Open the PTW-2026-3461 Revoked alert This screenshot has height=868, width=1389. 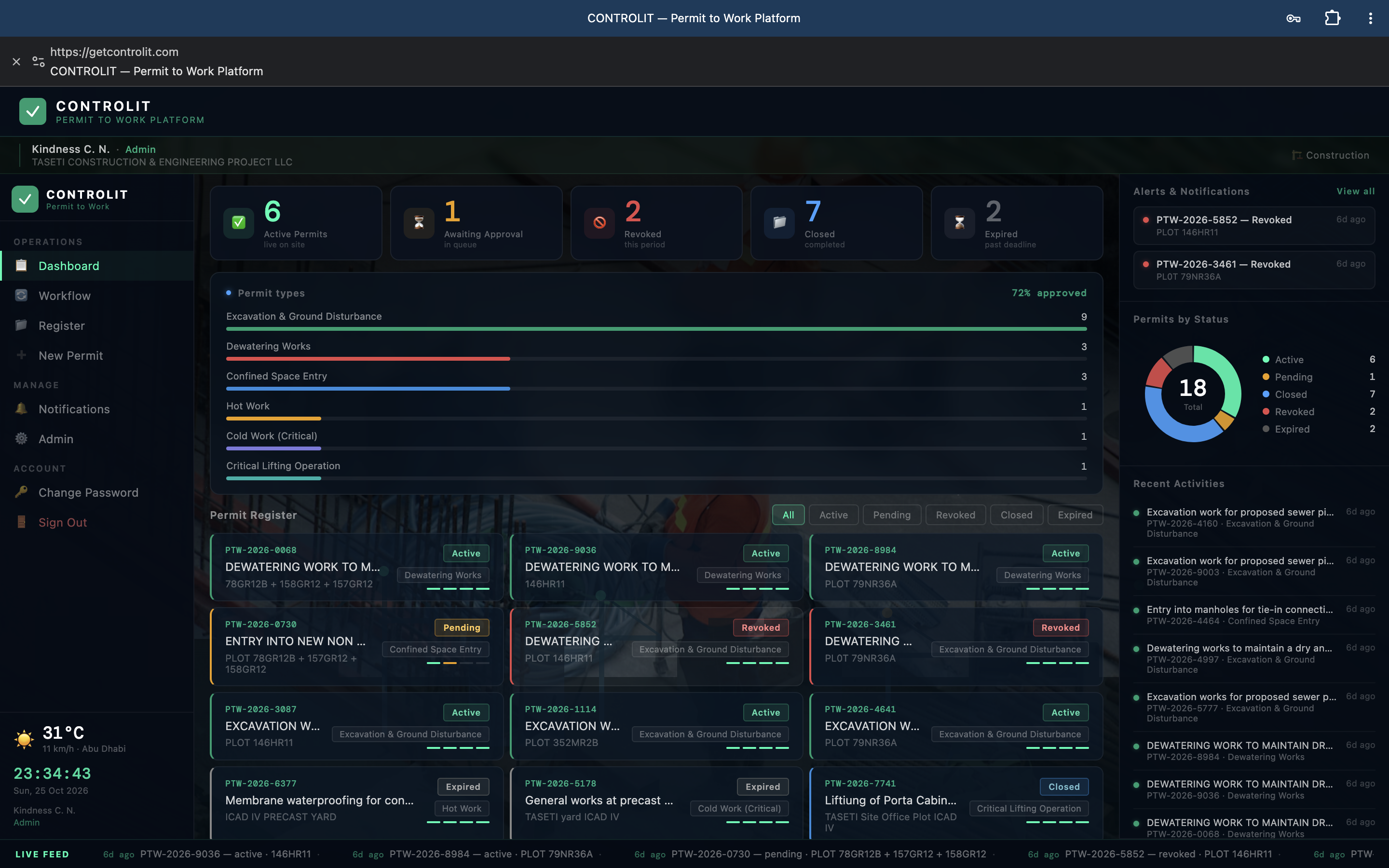click(x=1254, y=270)
